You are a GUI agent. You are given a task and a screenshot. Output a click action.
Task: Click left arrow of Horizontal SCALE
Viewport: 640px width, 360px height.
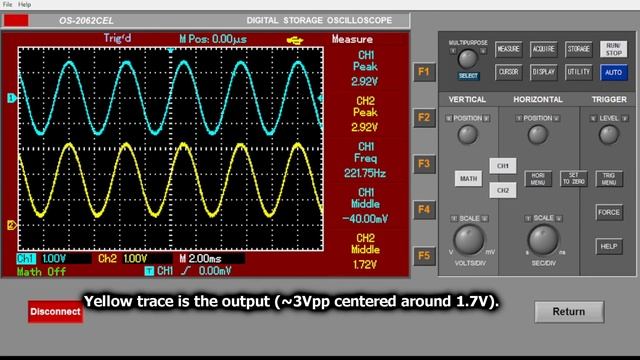click(x=528, y=219)
